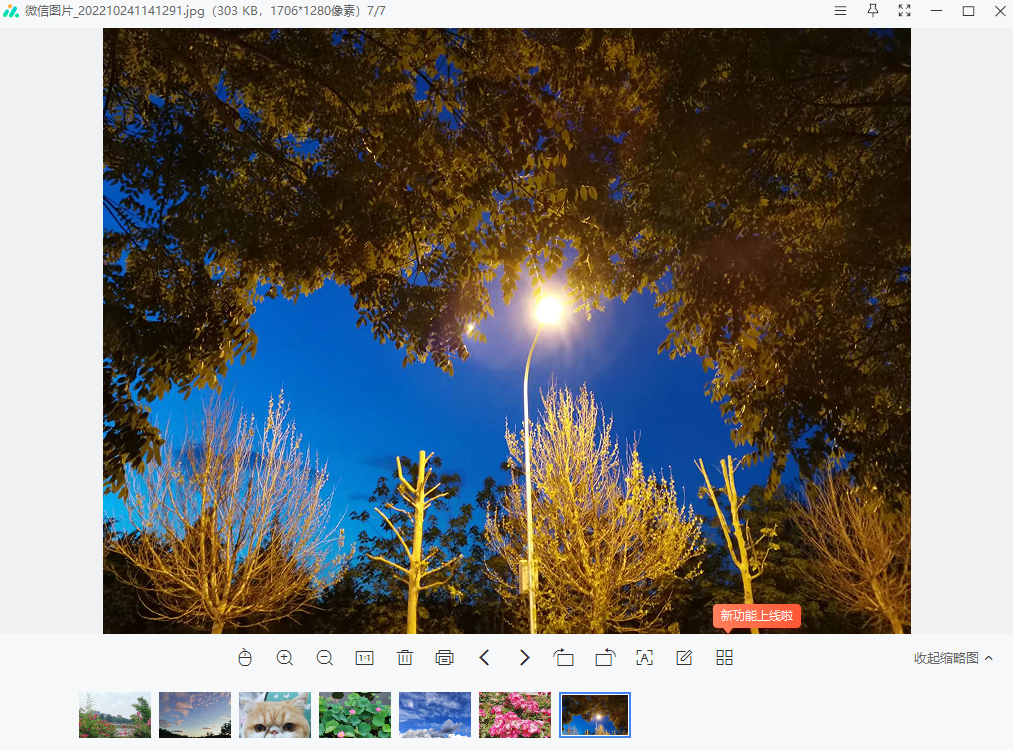This screenshot has height=750, width=1013.
Task: Toggle fullscreen viewing mode
Action: (x=904, y=11)
